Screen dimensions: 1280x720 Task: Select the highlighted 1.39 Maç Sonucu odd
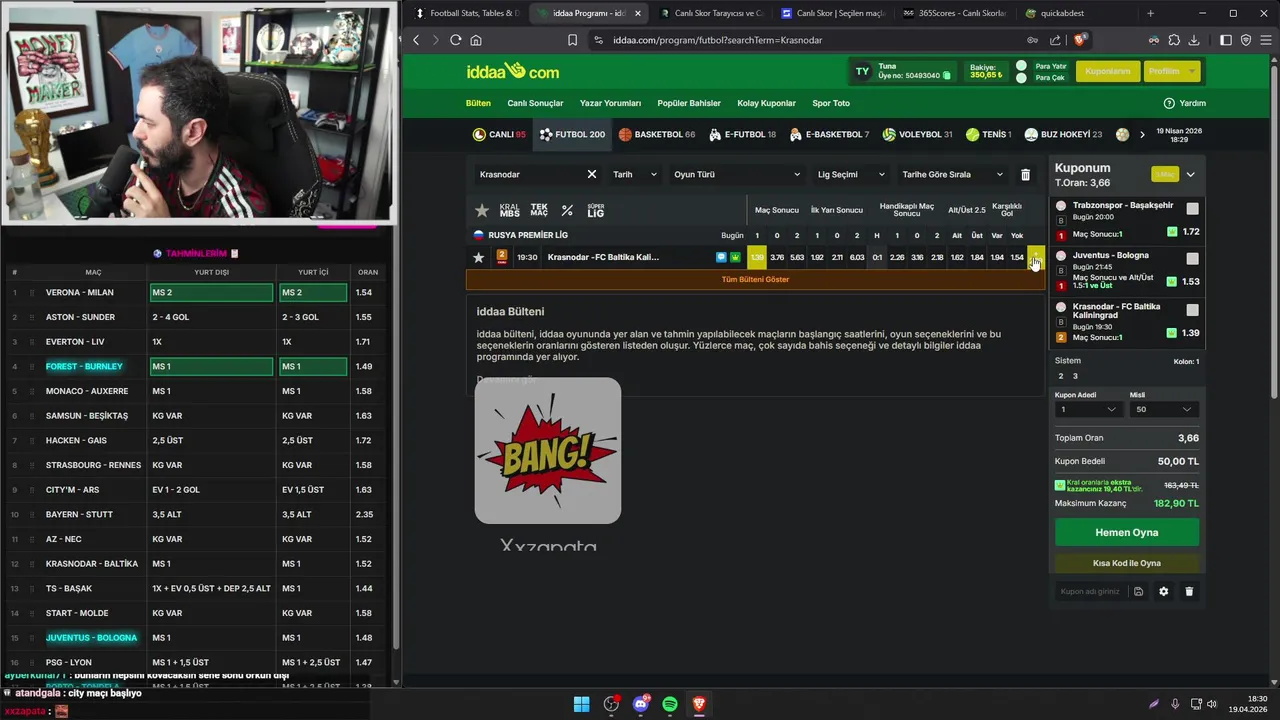coord(757,257)
